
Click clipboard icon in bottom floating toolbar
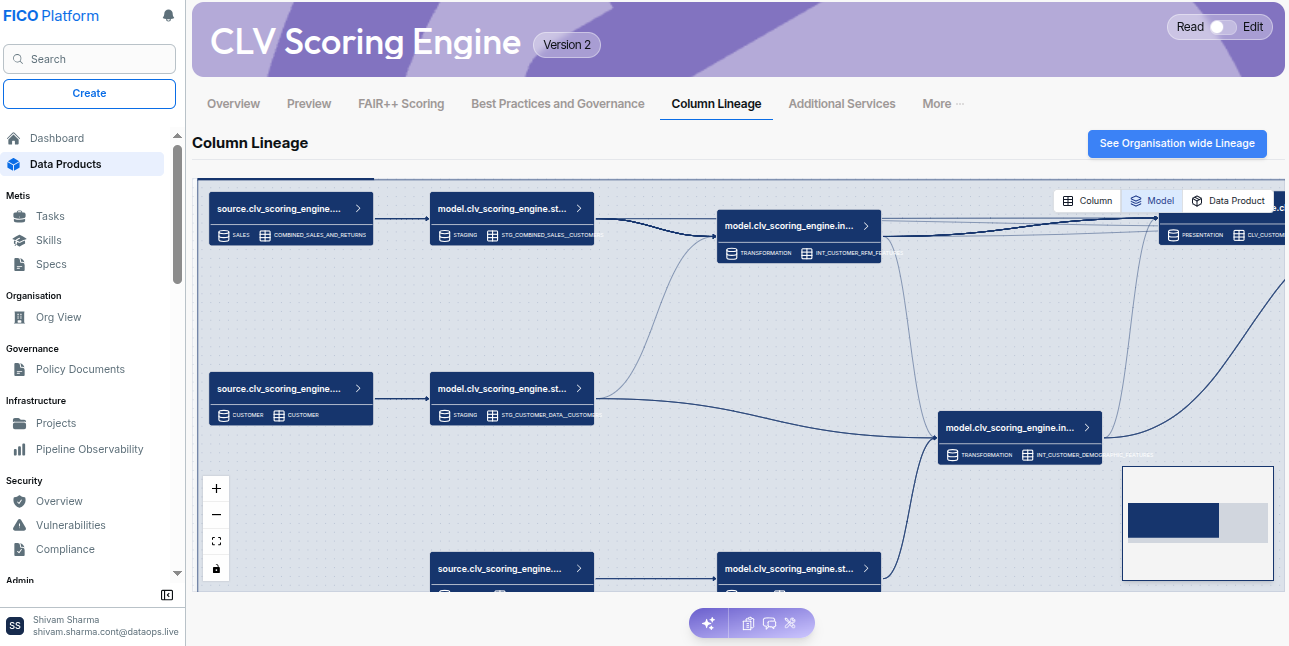pyautogui.click(x=748, y=623)
